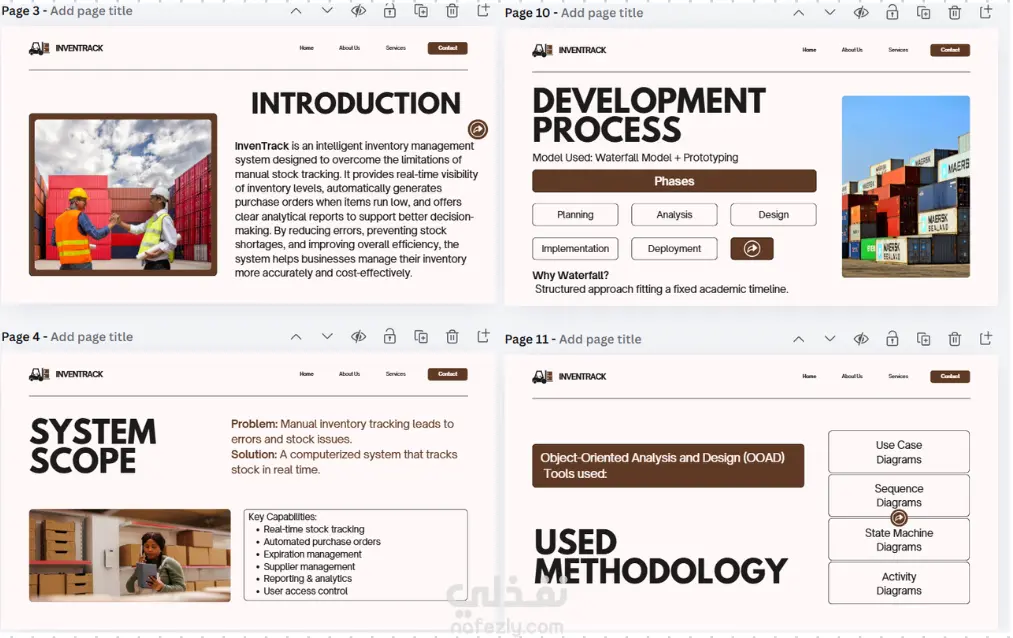Edit Page 11 title field

point(600,339)
